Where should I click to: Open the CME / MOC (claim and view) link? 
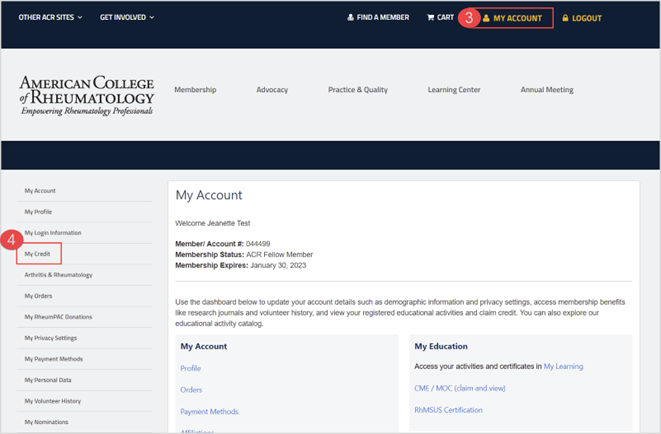pos(459,388)
